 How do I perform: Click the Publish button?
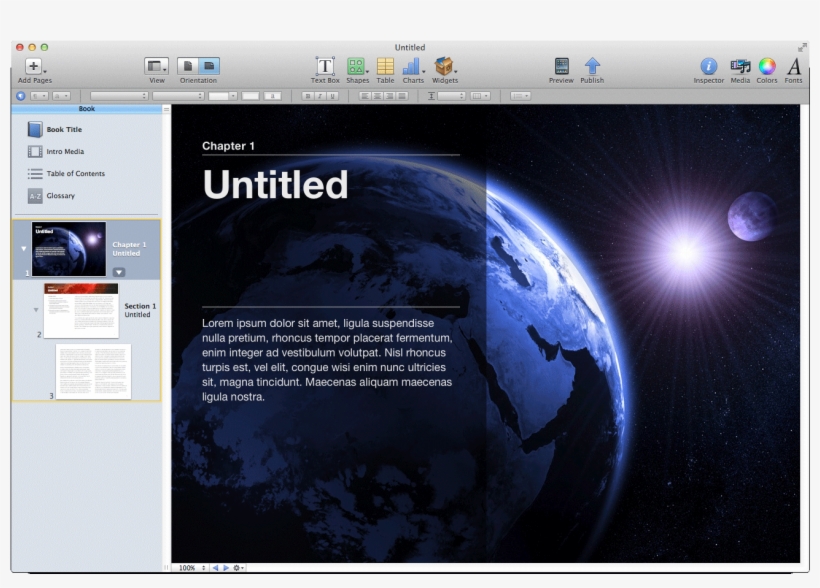(592, 66)
